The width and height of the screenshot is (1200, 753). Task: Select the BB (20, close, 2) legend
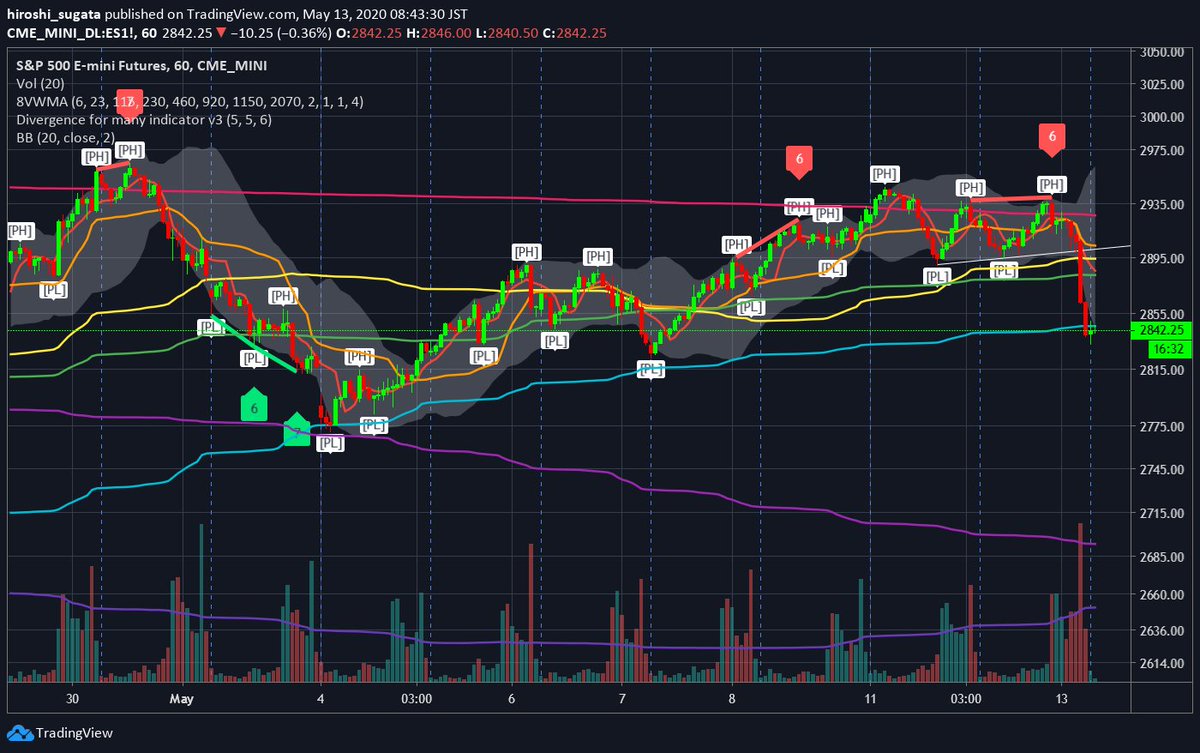66,137
